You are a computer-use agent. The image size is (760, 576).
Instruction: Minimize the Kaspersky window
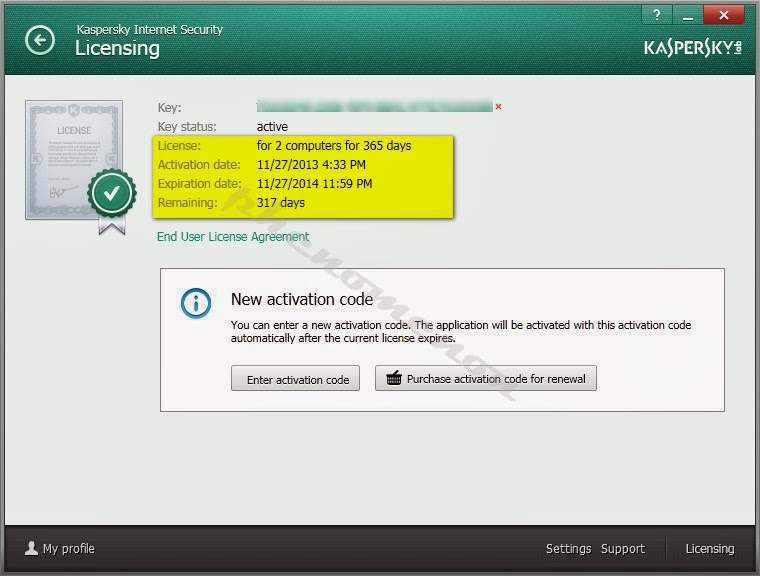(687, 15)
